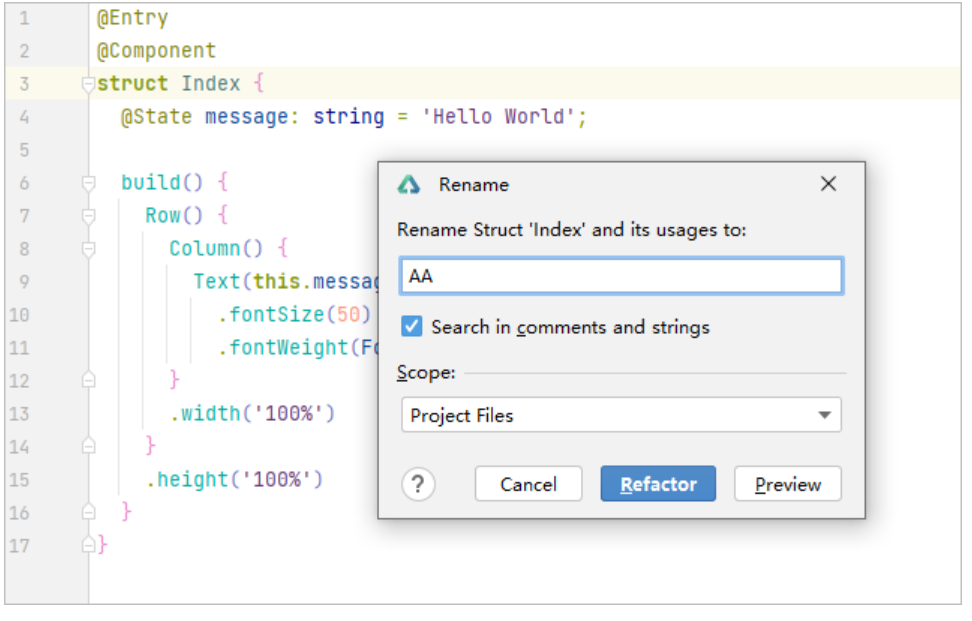Screen dimensions: 972x621
Task: Click the Cancel button
Action: pyautogui.click(x=528, y=485)
